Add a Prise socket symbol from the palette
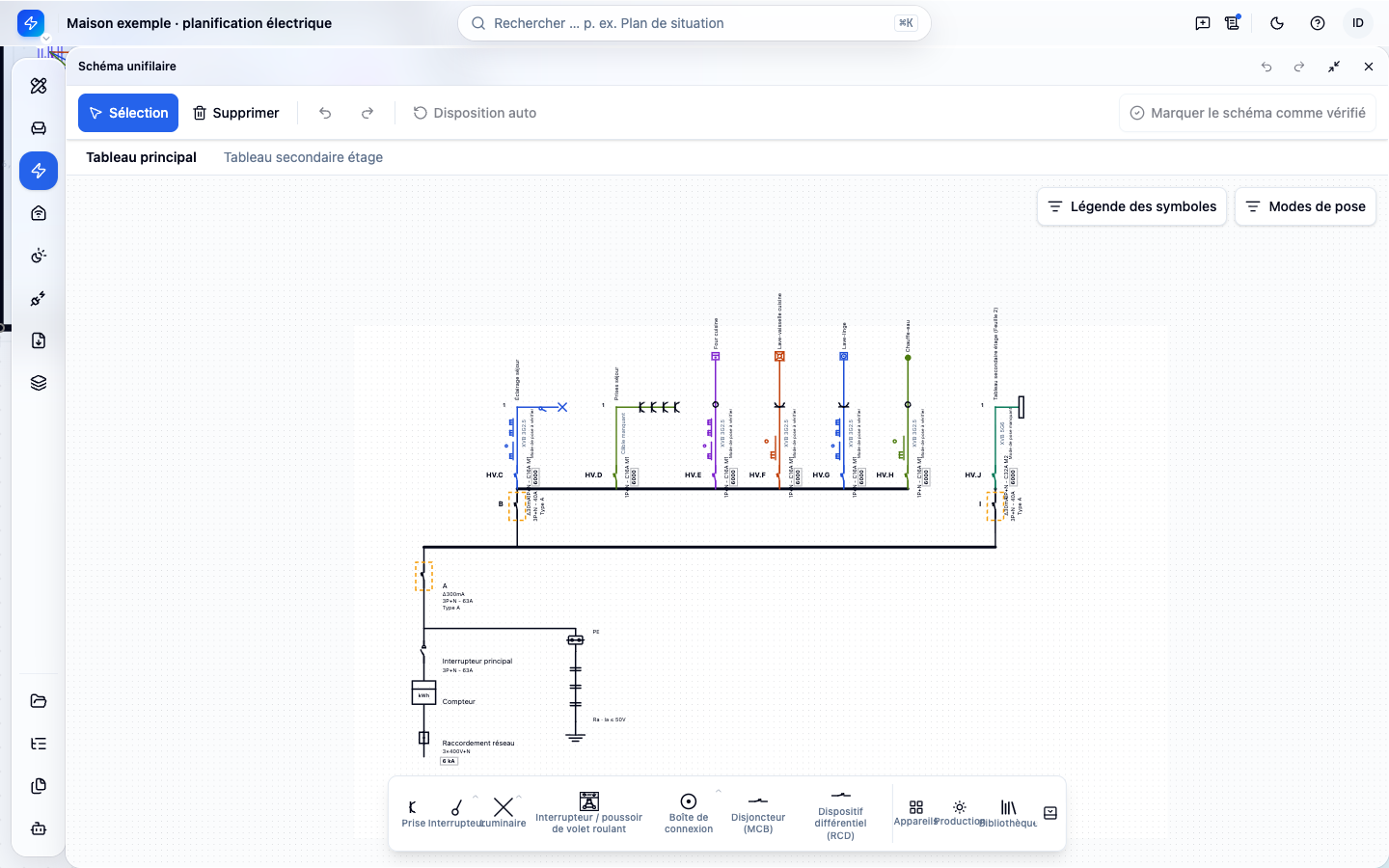 tap(413, 813)
